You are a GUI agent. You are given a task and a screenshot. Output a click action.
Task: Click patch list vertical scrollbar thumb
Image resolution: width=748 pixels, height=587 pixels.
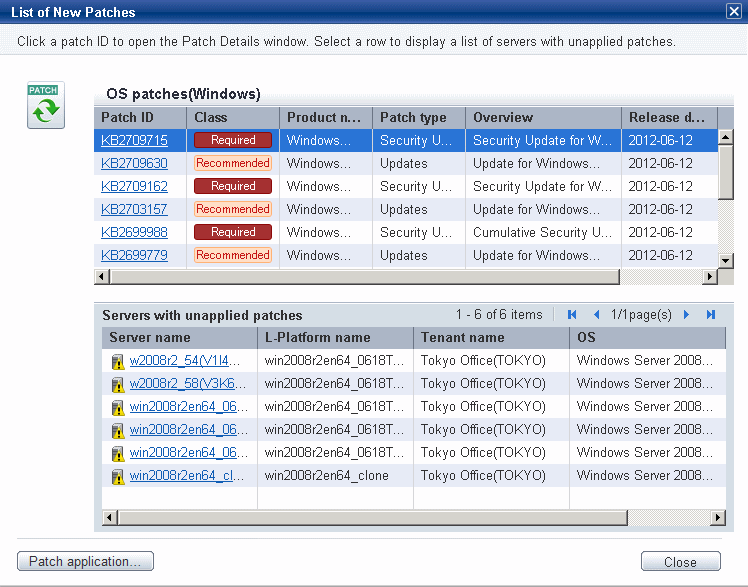point(726,172)
